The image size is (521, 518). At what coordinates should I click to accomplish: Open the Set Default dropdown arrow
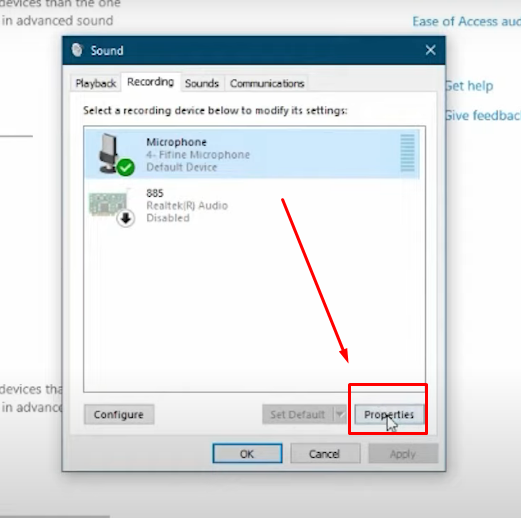[340, 414]
